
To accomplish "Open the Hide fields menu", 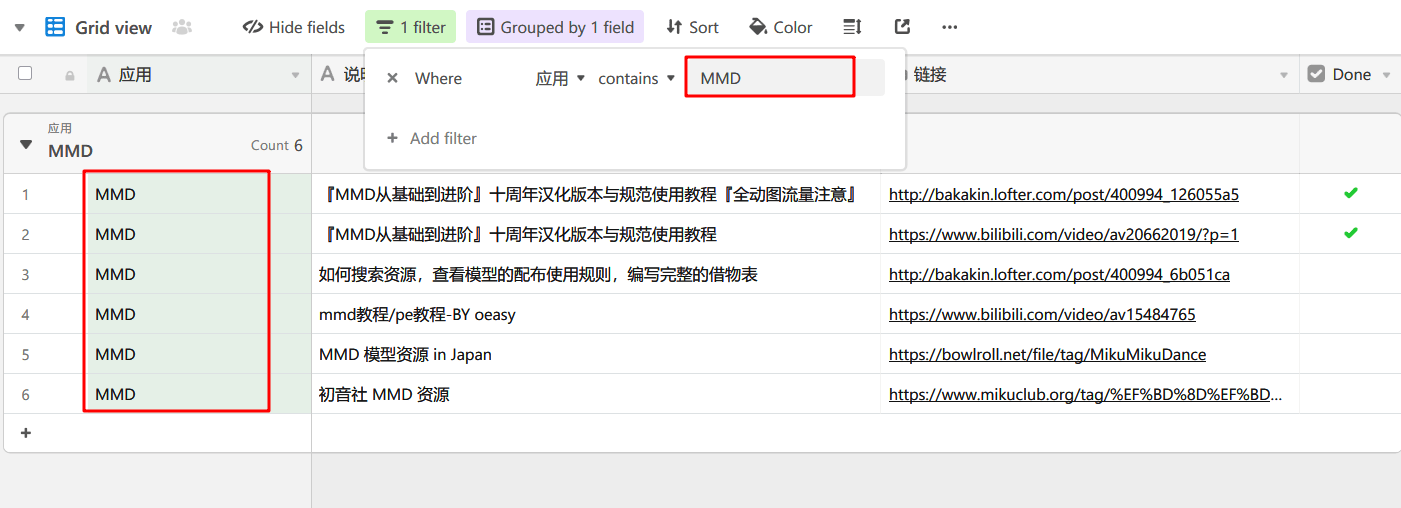I will pos(294,27).
